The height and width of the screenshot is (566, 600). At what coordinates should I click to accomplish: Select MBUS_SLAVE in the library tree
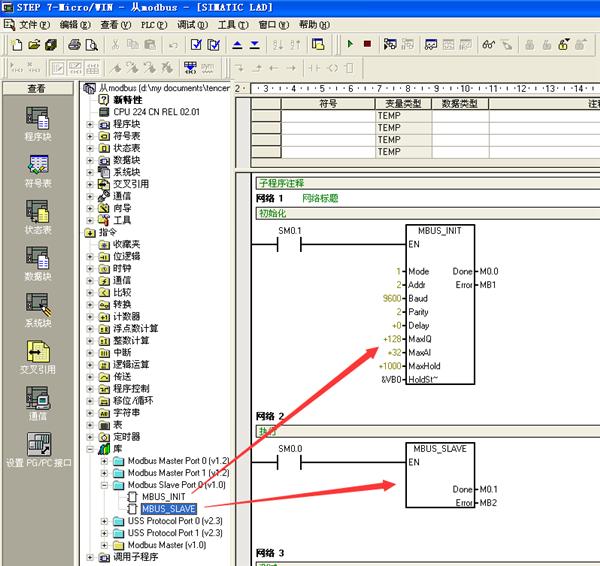pyautogui.click(x=169, y=509)
